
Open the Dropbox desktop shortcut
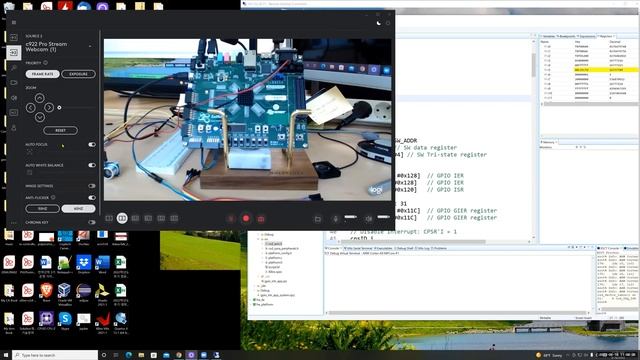84,264
